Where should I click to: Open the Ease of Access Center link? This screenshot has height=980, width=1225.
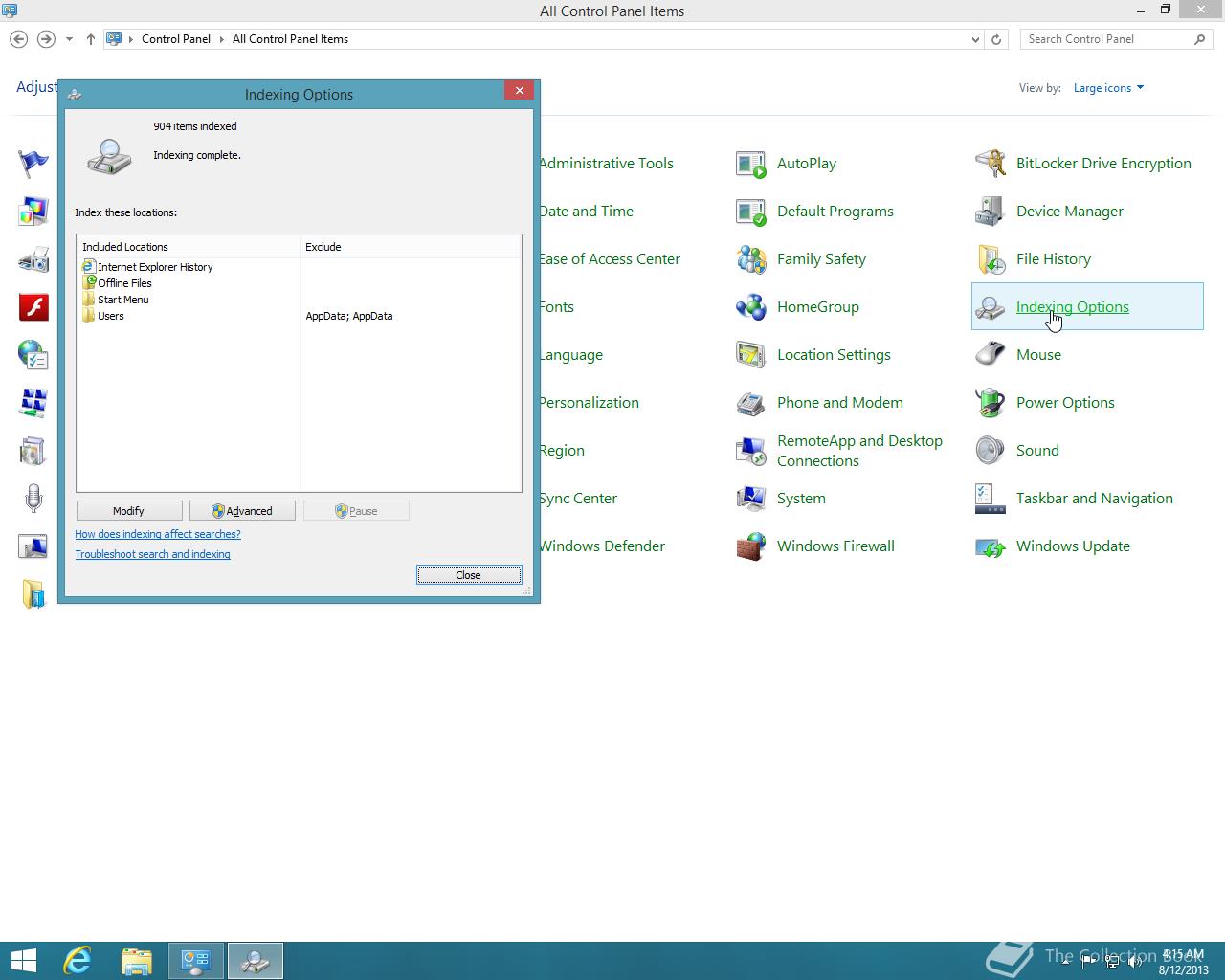coord(610,259)
